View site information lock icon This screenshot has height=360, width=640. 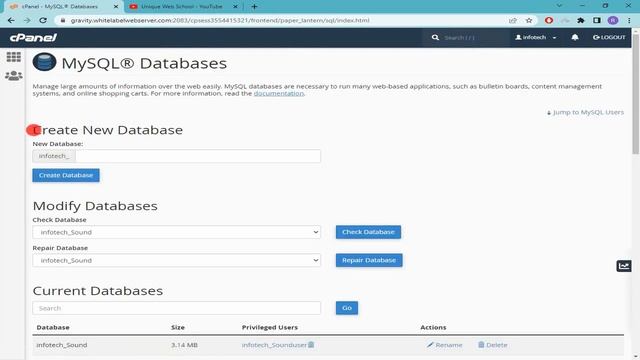[62, 20]
